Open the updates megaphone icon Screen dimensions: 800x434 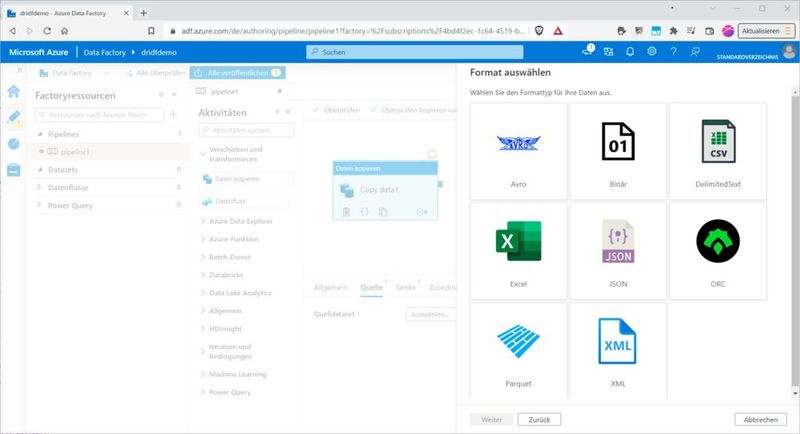[587, 50]
